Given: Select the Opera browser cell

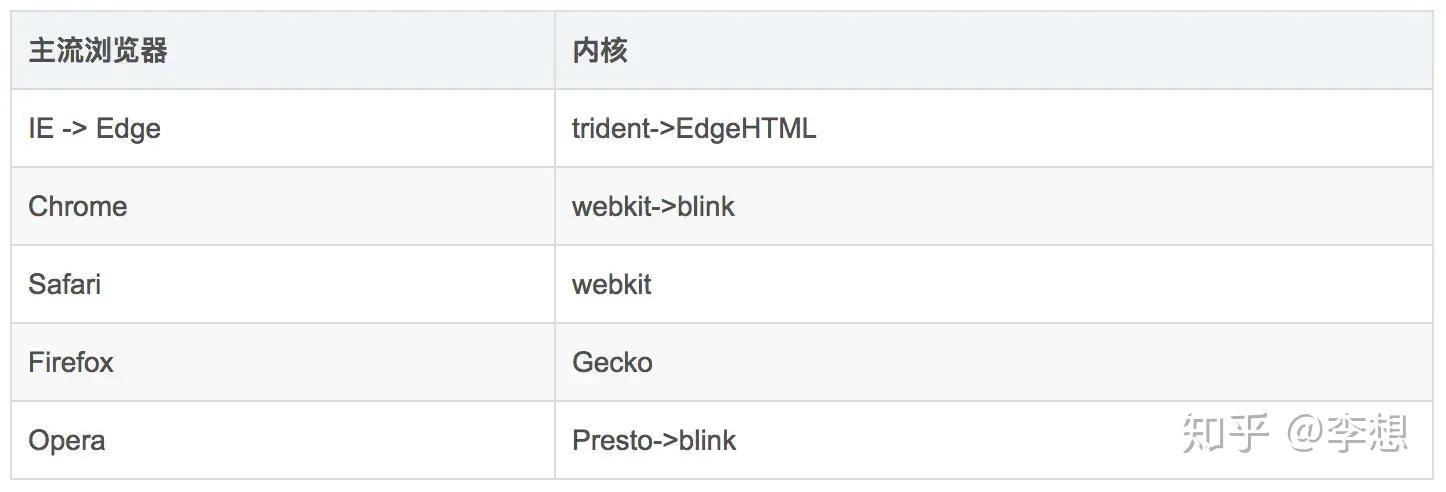Looking at the screenshot, I should tap(66, 441).
